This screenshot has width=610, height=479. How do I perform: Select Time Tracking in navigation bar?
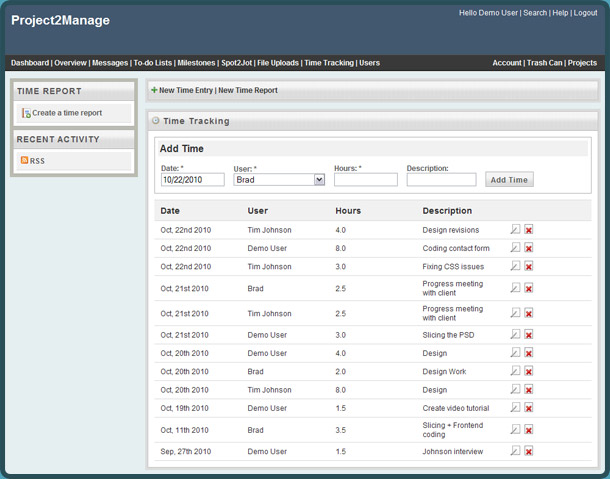(x=329, y=63)
